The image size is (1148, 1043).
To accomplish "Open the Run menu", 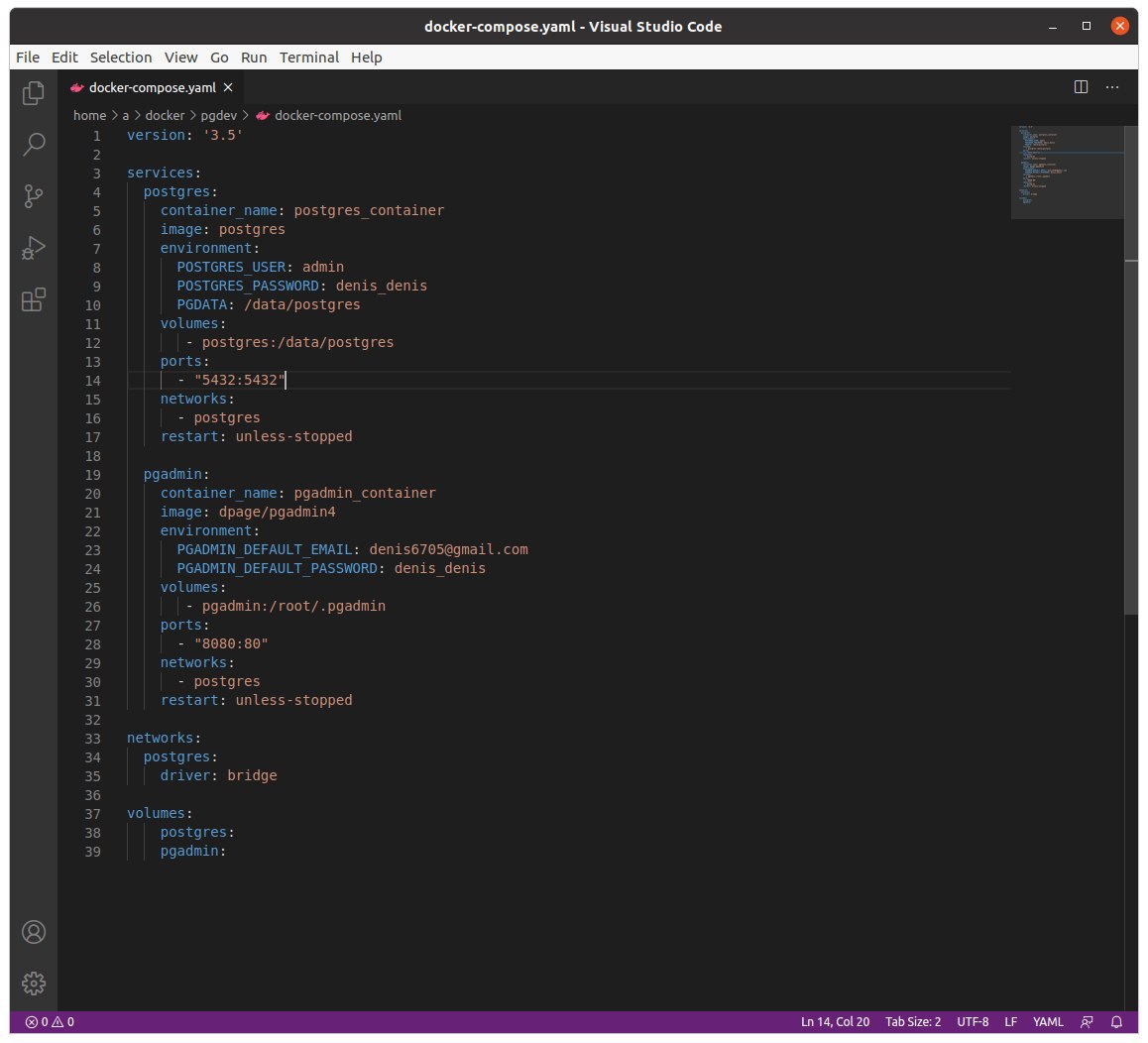I will coord(254,58).
